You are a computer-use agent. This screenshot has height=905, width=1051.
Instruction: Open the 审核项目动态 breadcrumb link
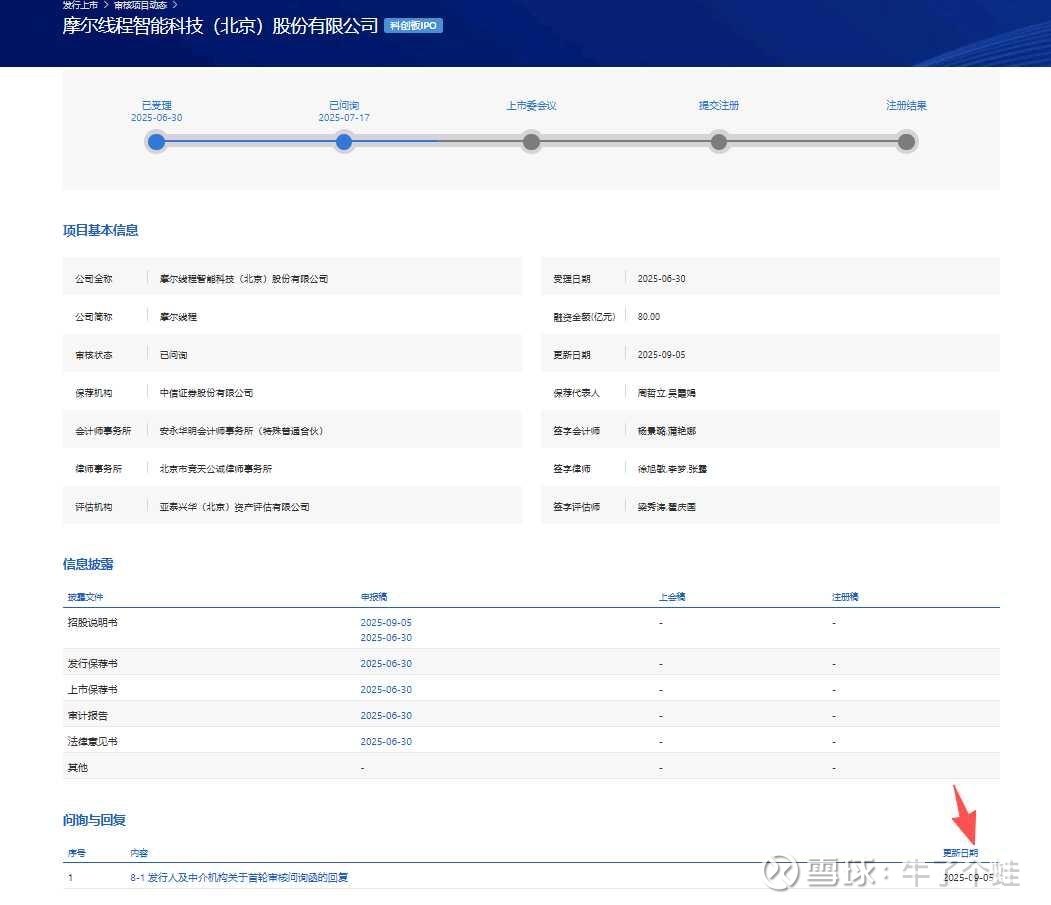pyautogui.click(x=140, y=5)
